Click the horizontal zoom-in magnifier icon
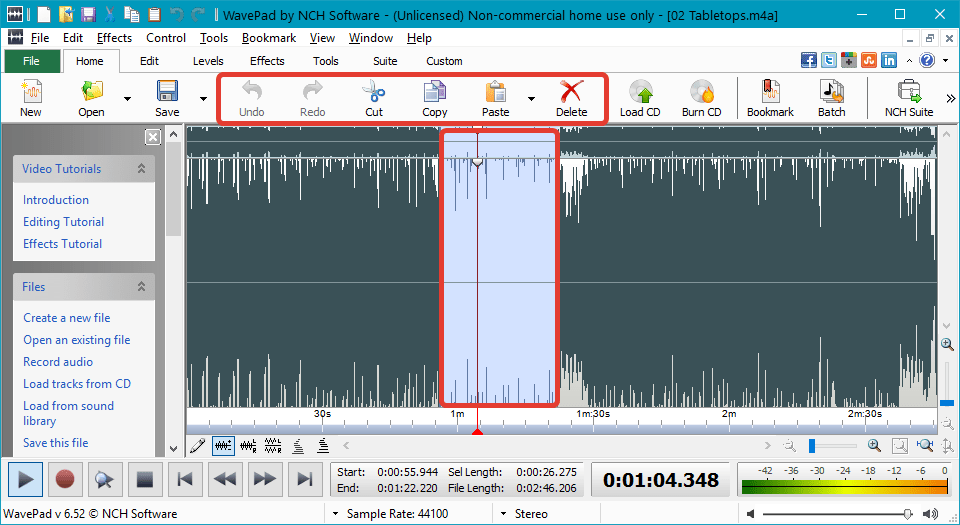The width and height of the screenshot is (960, 525). point(874,446)
